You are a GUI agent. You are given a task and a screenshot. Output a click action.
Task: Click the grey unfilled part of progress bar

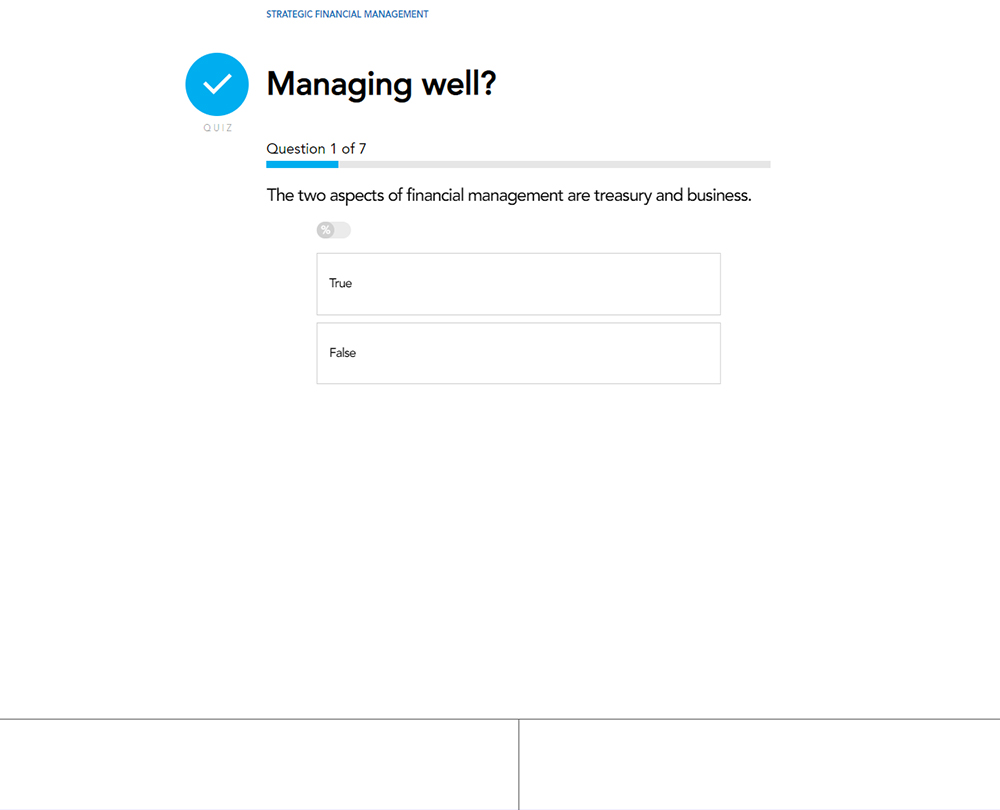click(x=554, y=164)
